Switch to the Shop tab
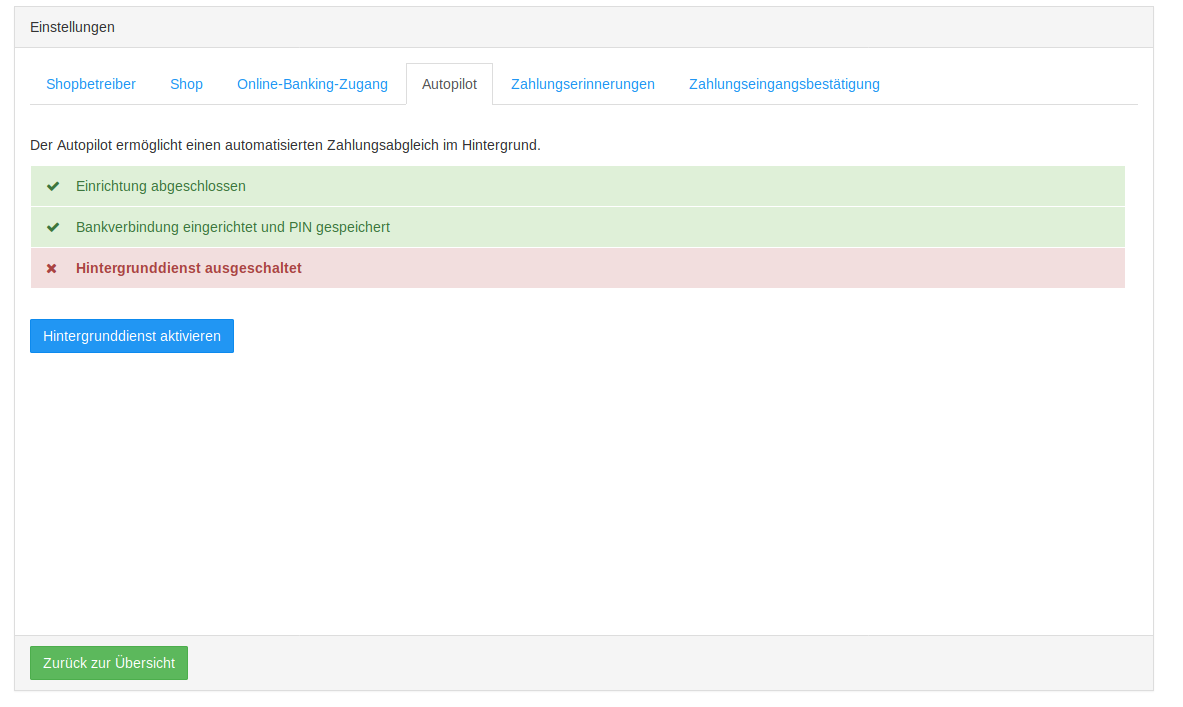This screenshot has width=1183, height=707. [x=186, y=84]
